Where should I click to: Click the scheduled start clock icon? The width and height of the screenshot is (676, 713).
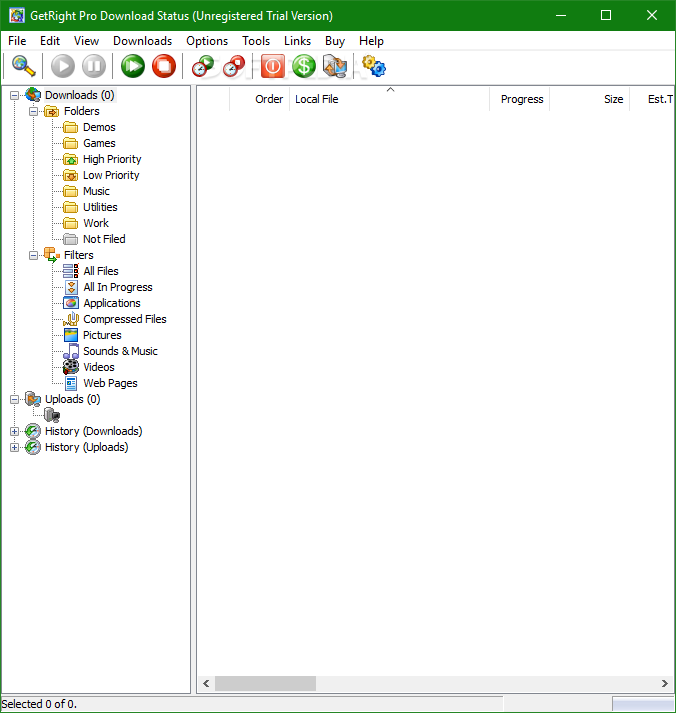point(203,66)
